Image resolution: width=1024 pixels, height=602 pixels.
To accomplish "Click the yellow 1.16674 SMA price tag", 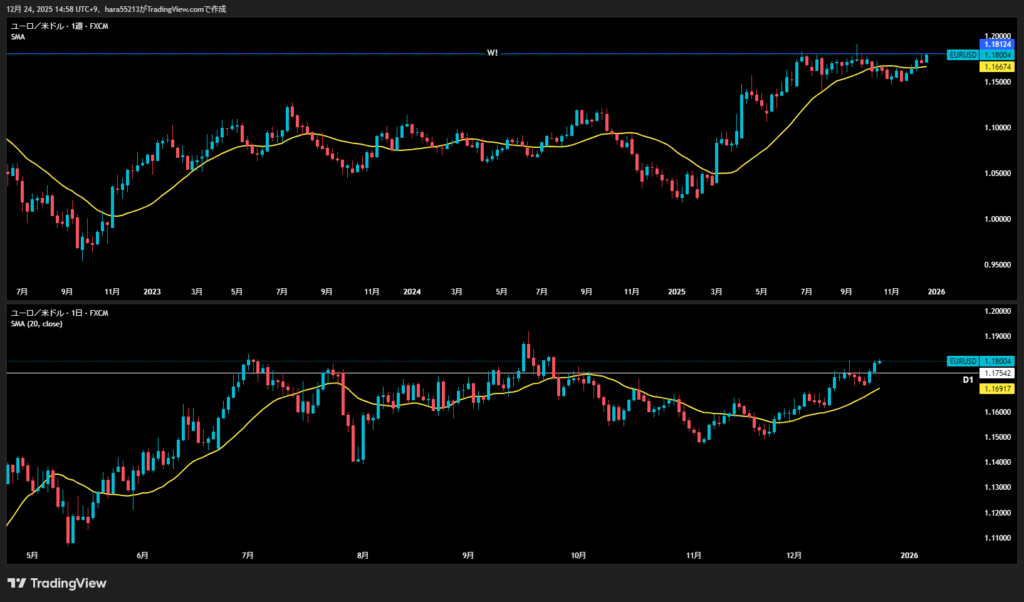I will [998, 66].
